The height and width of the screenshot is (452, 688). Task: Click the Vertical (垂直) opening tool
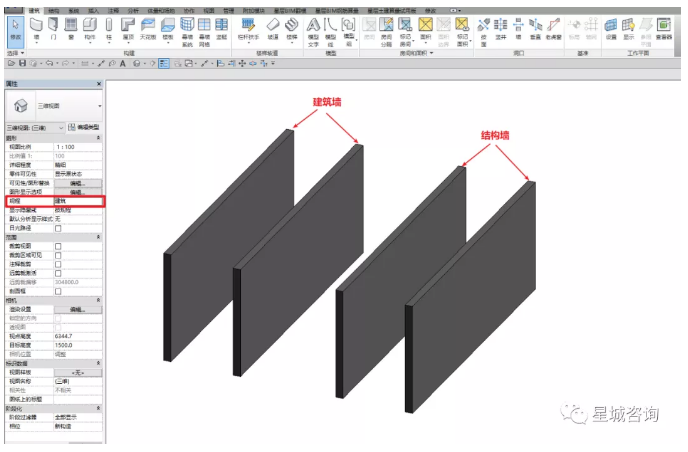535,29
